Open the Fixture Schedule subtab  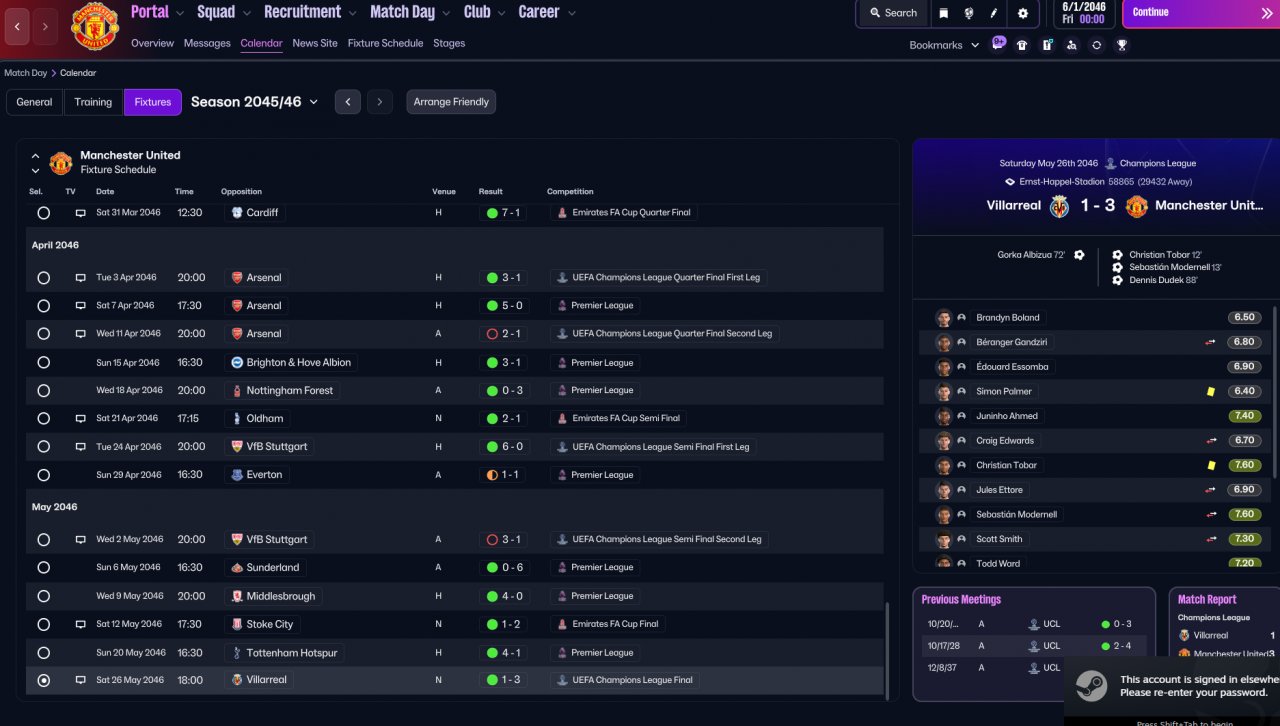point(385,43)
